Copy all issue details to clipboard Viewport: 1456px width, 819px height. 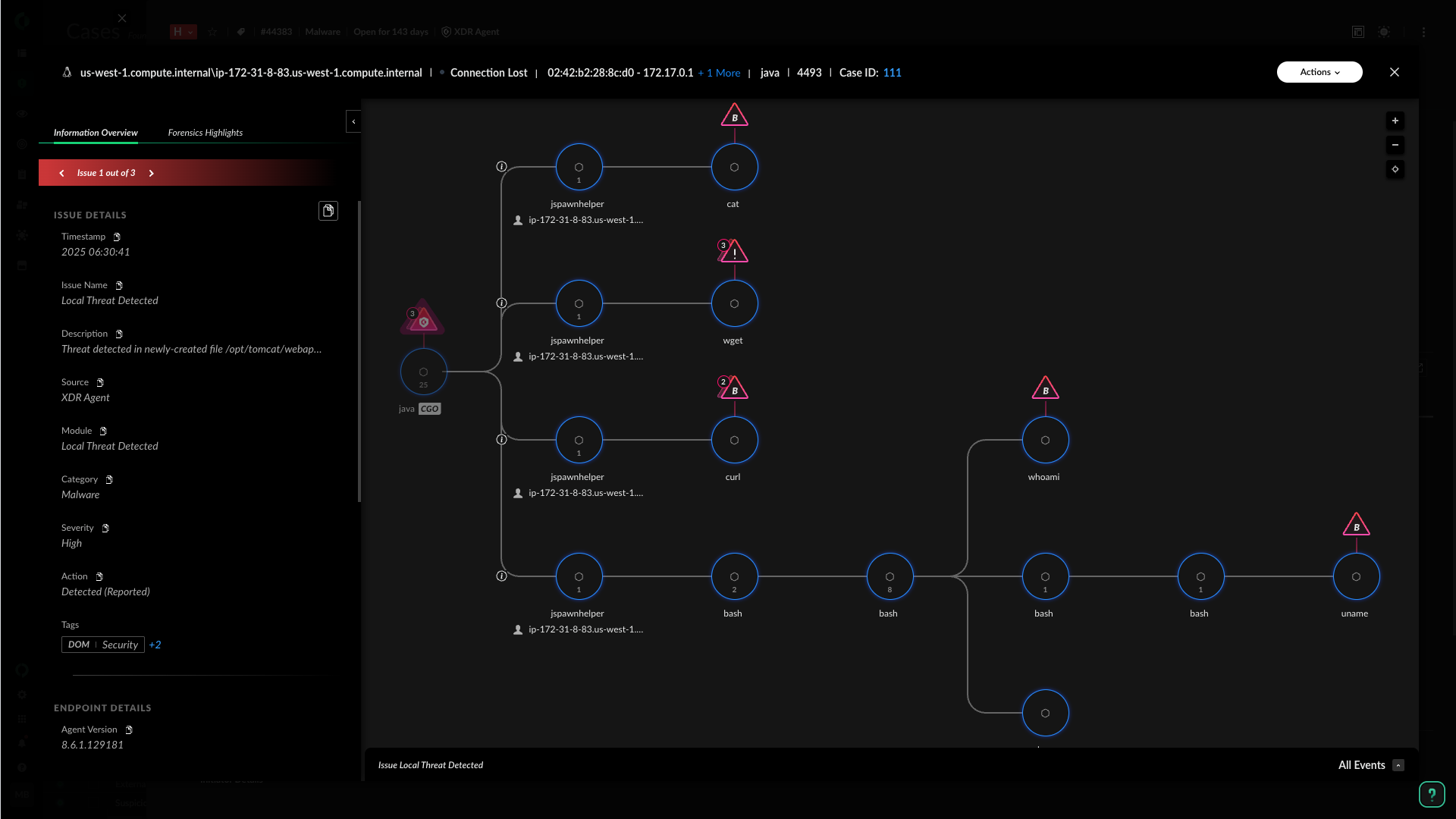(x=328, y=211)
